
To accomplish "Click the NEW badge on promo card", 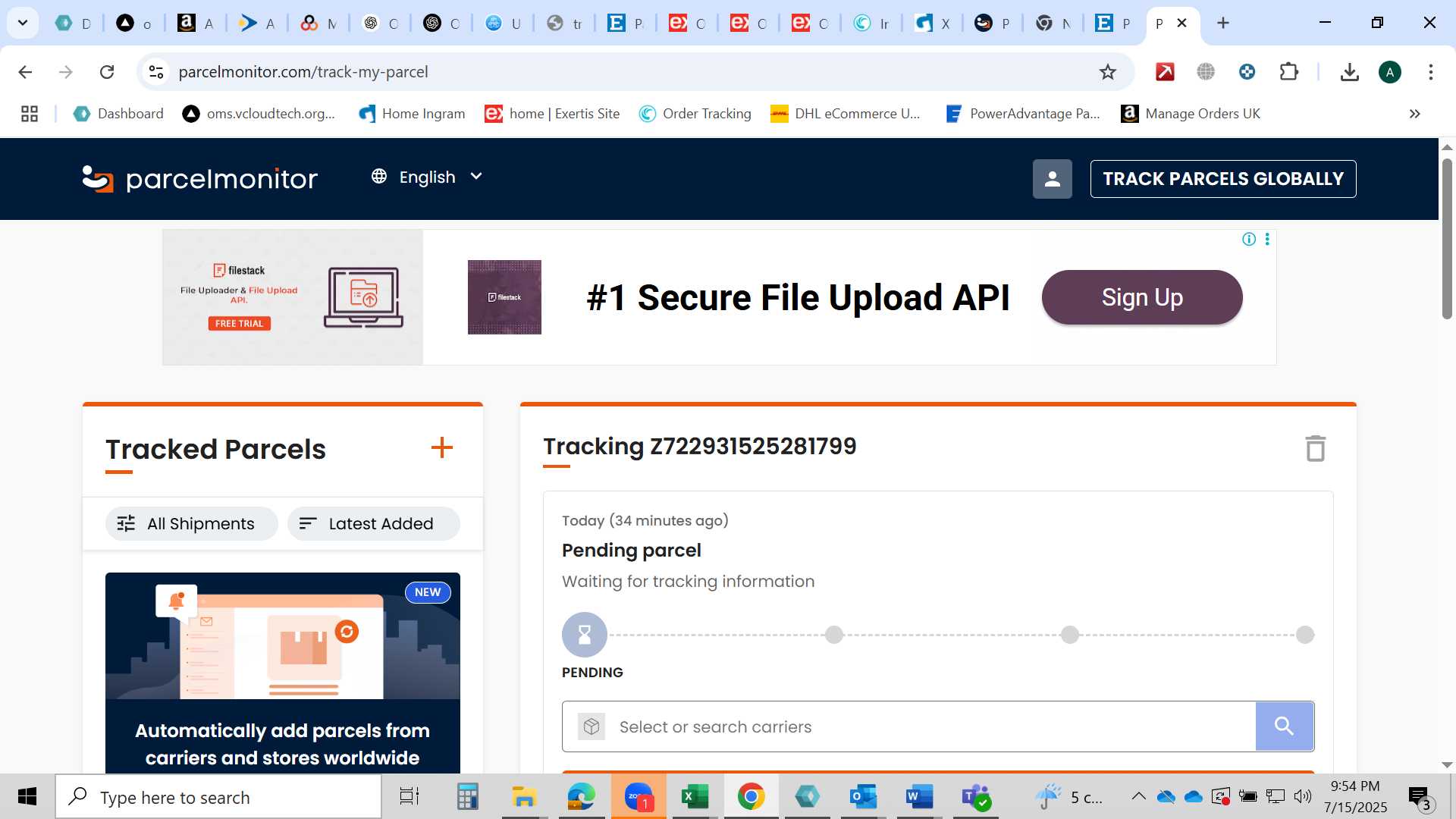I will (428, 592).
